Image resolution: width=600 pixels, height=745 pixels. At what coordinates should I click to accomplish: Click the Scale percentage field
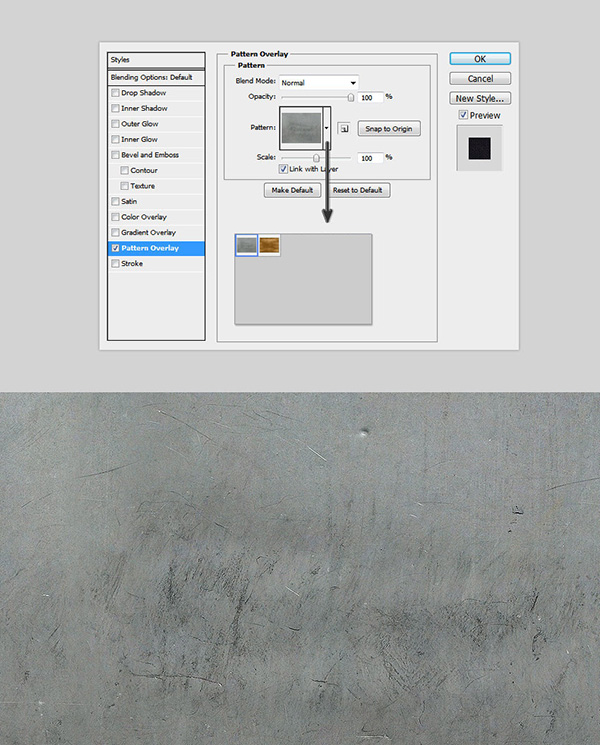tap(369, 158)
